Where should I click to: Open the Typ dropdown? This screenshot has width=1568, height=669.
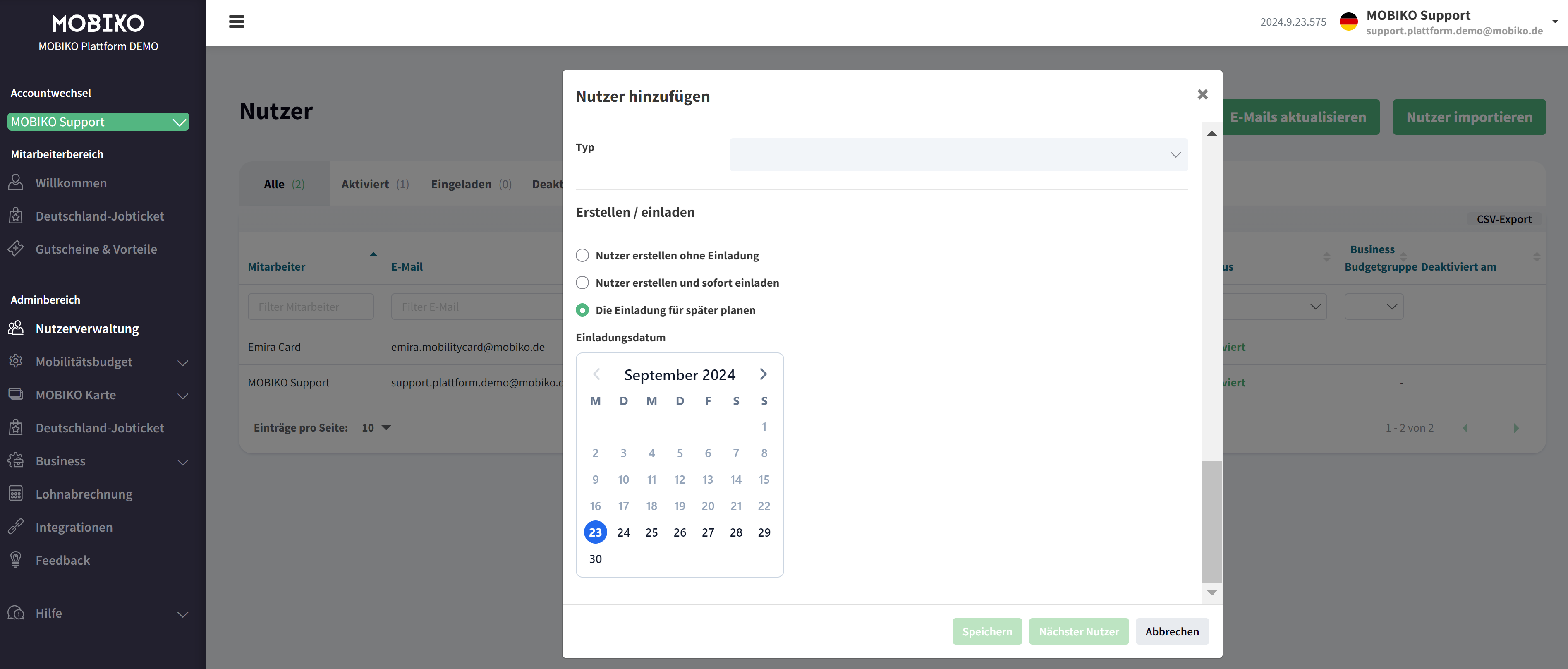tap(958, 155)
